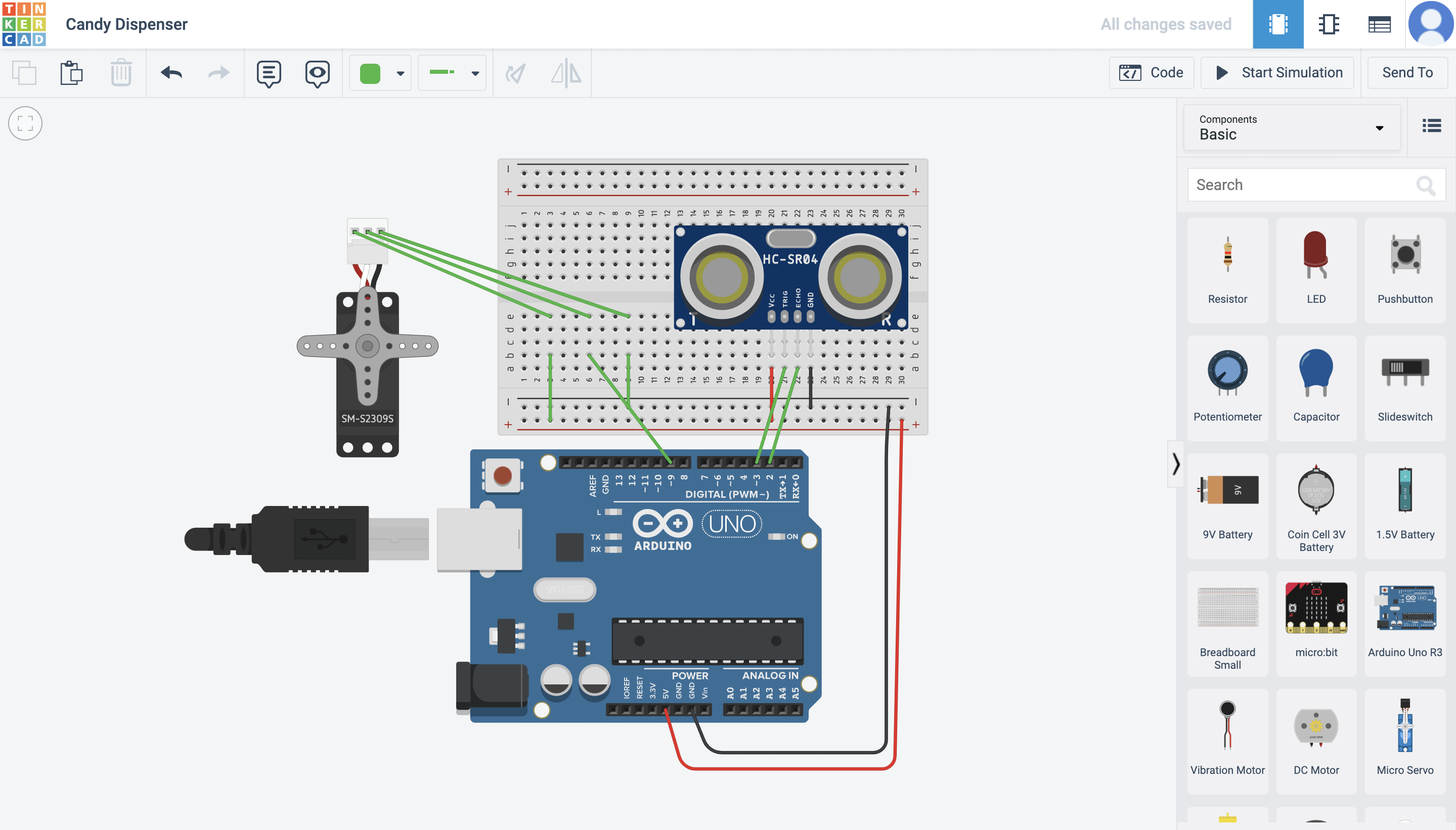Toggle notes visibility eye icon
Viewport: 1456px width, 830px height.
(x=317, y=73)
